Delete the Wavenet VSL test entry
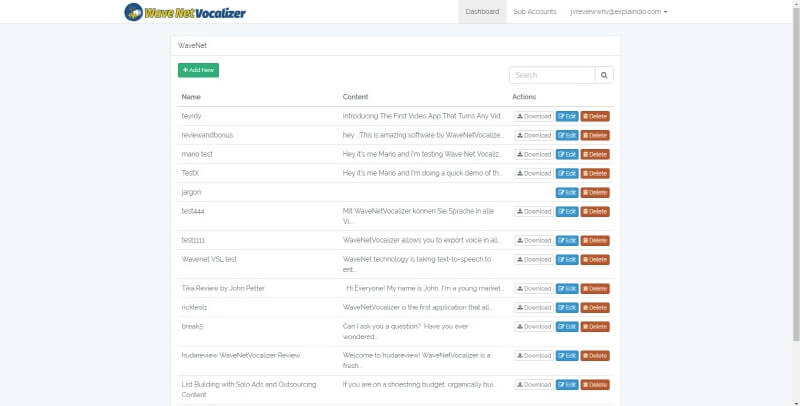Screen dimensions: 800x406 (595, 260)
